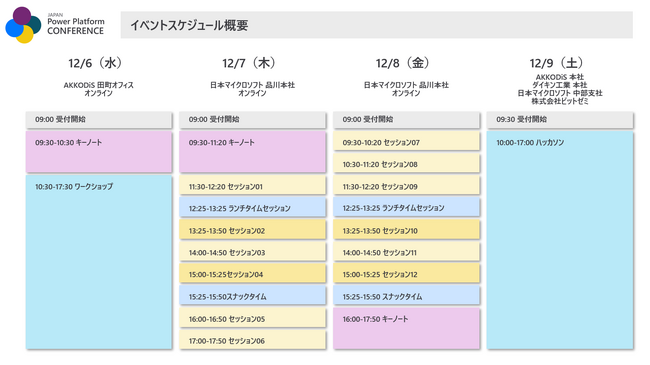This screenshot has width=650, height=365.
Task: Select the イベントスケジュール概要 title bar
Action: [376, 25]
